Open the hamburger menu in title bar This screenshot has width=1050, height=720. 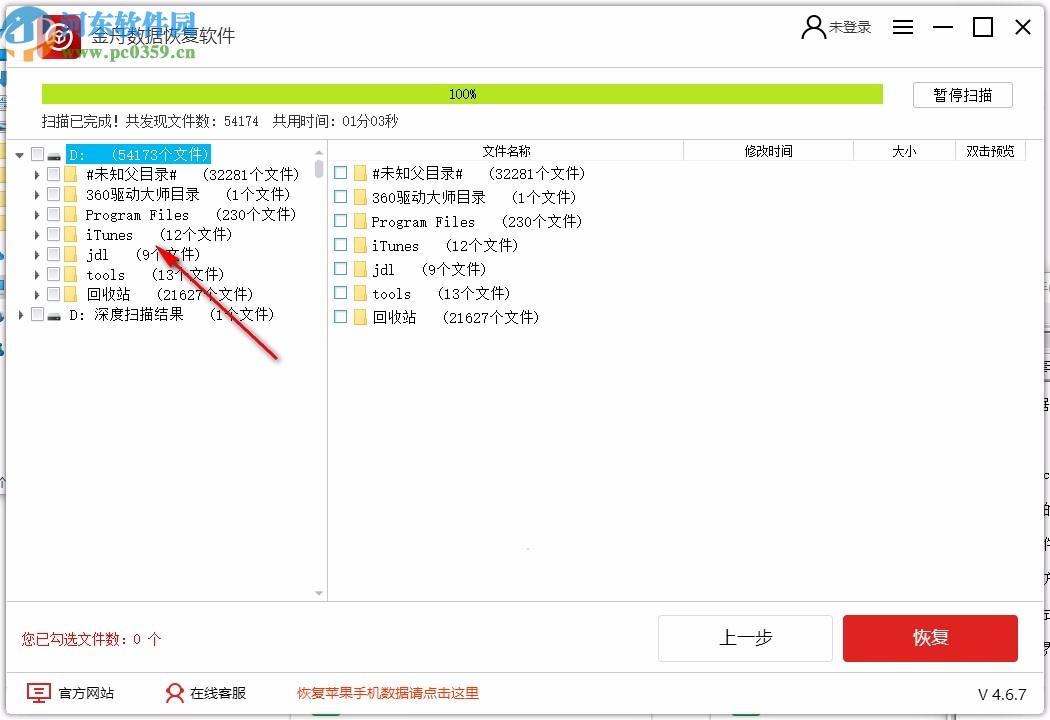click(903, 27)
